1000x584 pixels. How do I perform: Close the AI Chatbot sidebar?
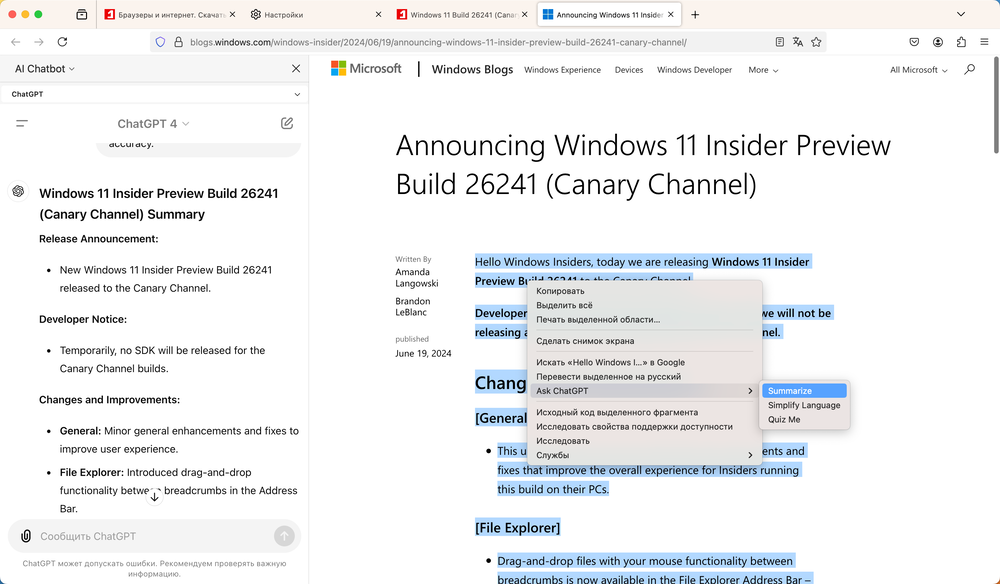(x=296, y=68)
